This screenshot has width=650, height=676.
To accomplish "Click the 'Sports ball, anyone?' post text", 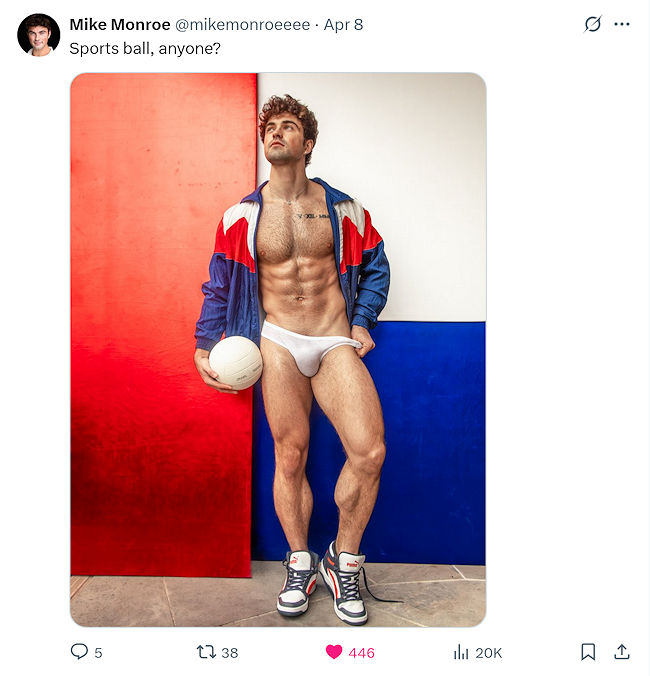I will [145, 48].
